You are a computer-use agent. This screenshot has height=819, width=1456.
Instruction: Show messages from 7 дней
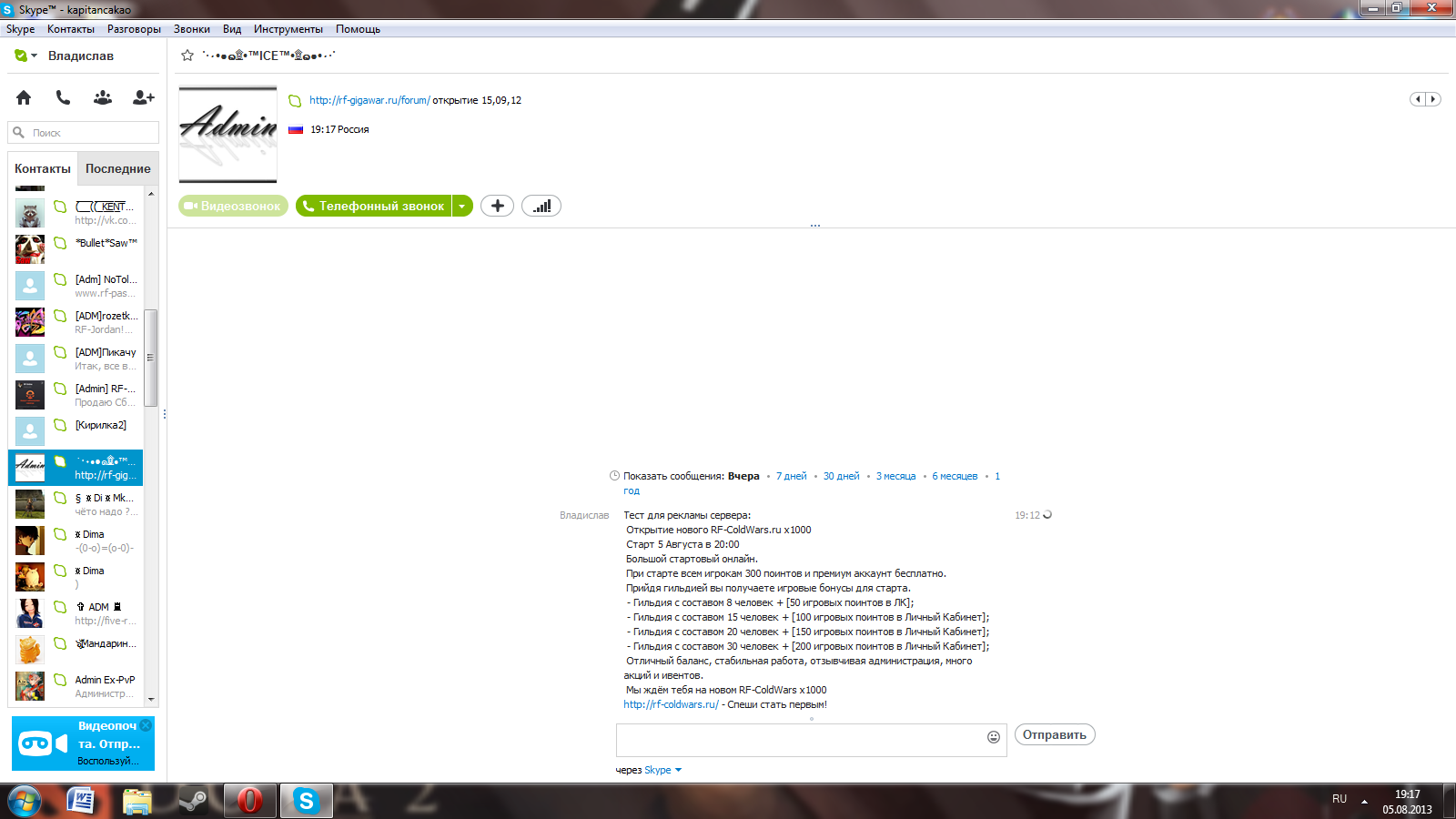point(792,476)
